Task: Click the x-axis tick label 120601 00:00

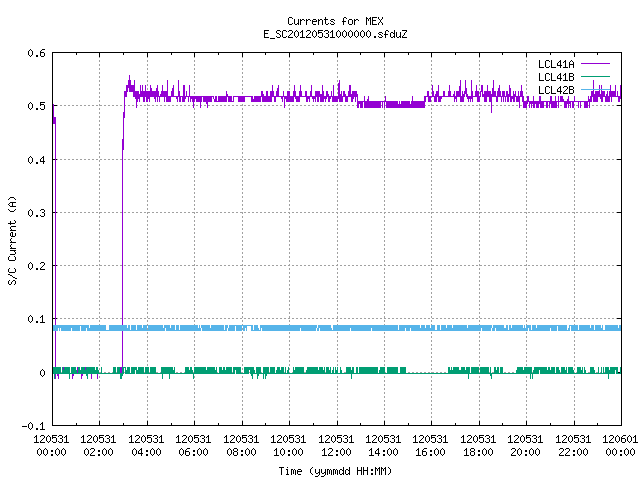Action: click(x=620, y=446)
